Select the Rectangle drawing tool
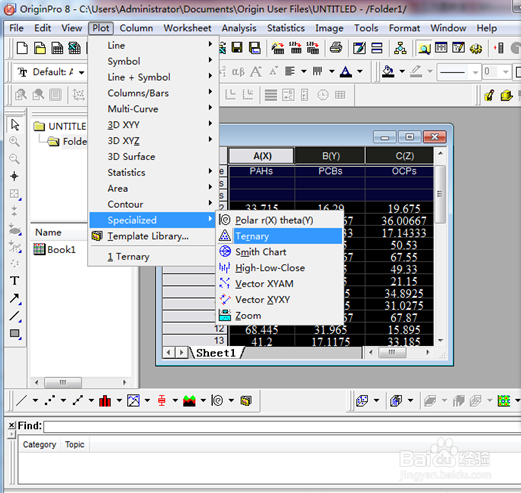The width and height of the screenshot is (521, 493). pyautogui.click(x=15, y=333)
